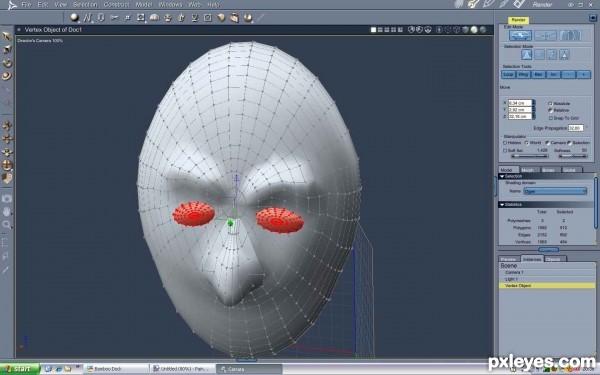This screenshot has height=375, width=600.
Task: Click the plus grow selection button
Action: click(x=584, y=75)
